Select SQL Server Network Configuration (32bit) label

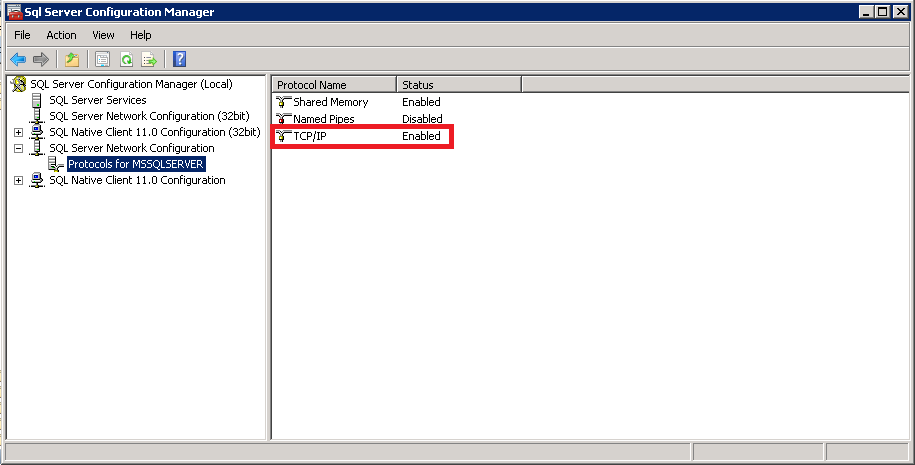point(149,116)
